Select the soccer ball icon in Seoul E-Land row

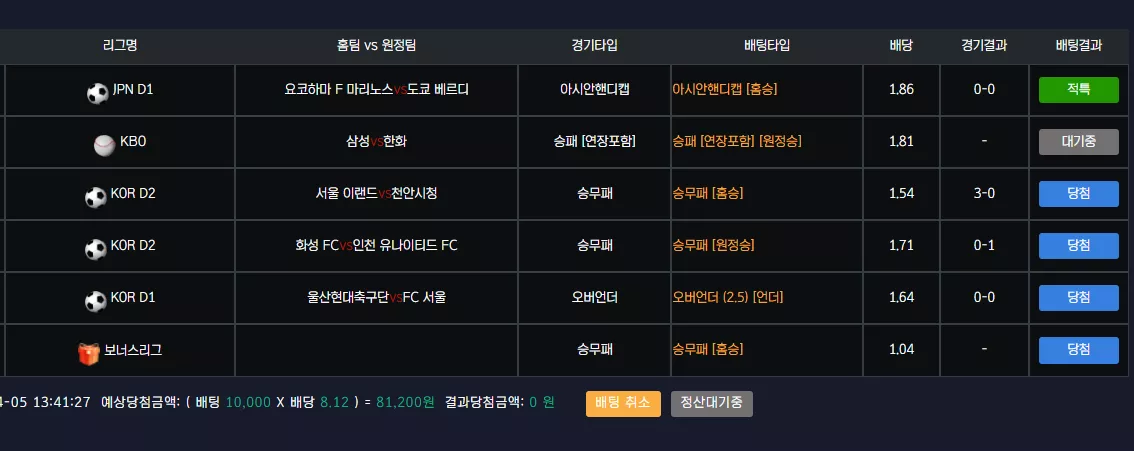tap(95, 197)
